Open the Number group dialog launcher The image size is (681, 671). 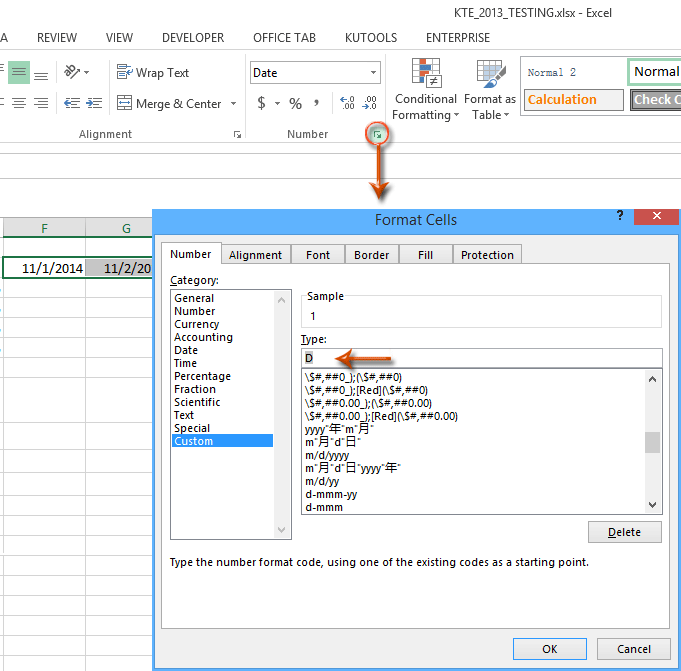point(377,134)
